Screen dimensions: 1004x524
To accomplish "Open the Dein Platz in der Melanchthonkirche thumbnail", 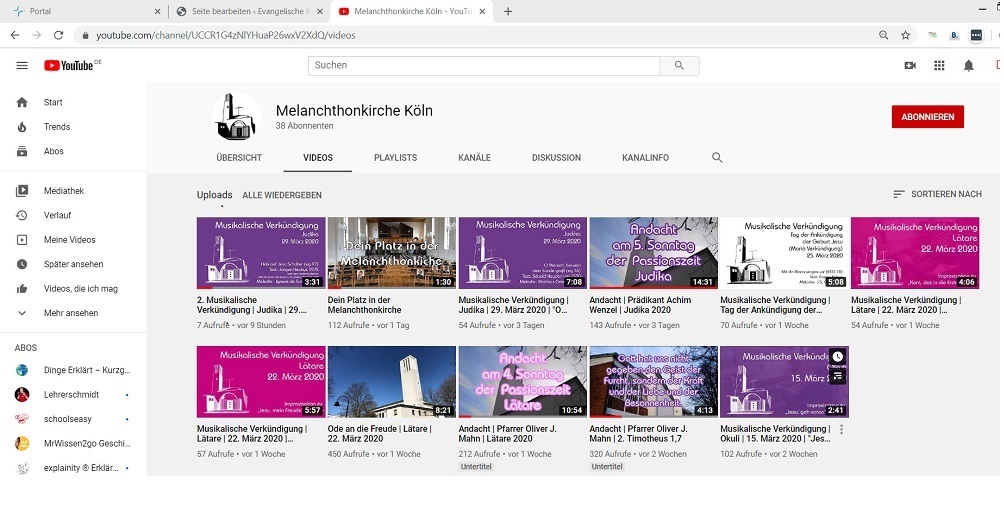I will point(392,252).
